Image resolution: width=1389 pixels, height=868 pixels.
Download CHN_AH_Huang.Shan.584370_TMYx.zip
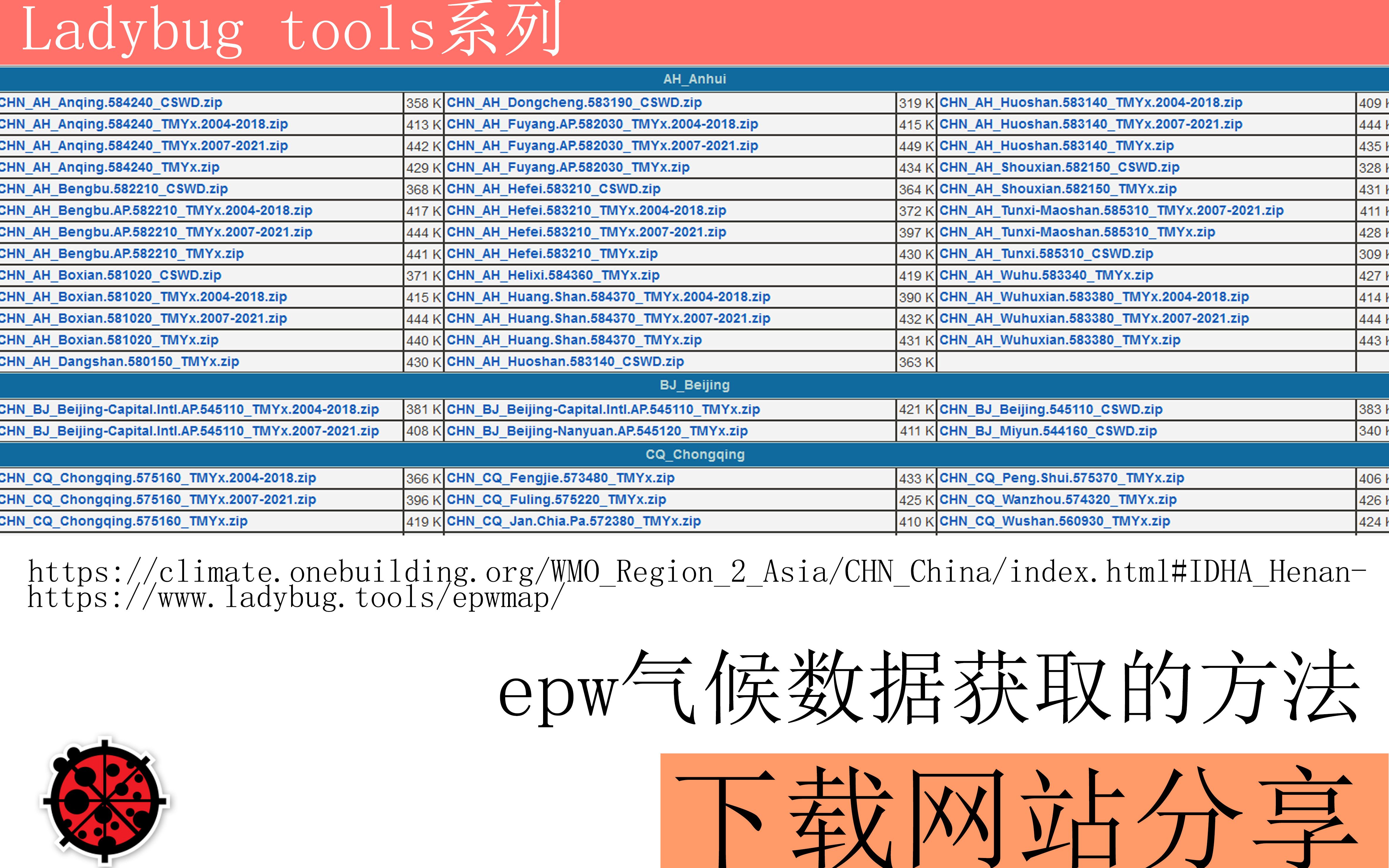coord(575,340)
